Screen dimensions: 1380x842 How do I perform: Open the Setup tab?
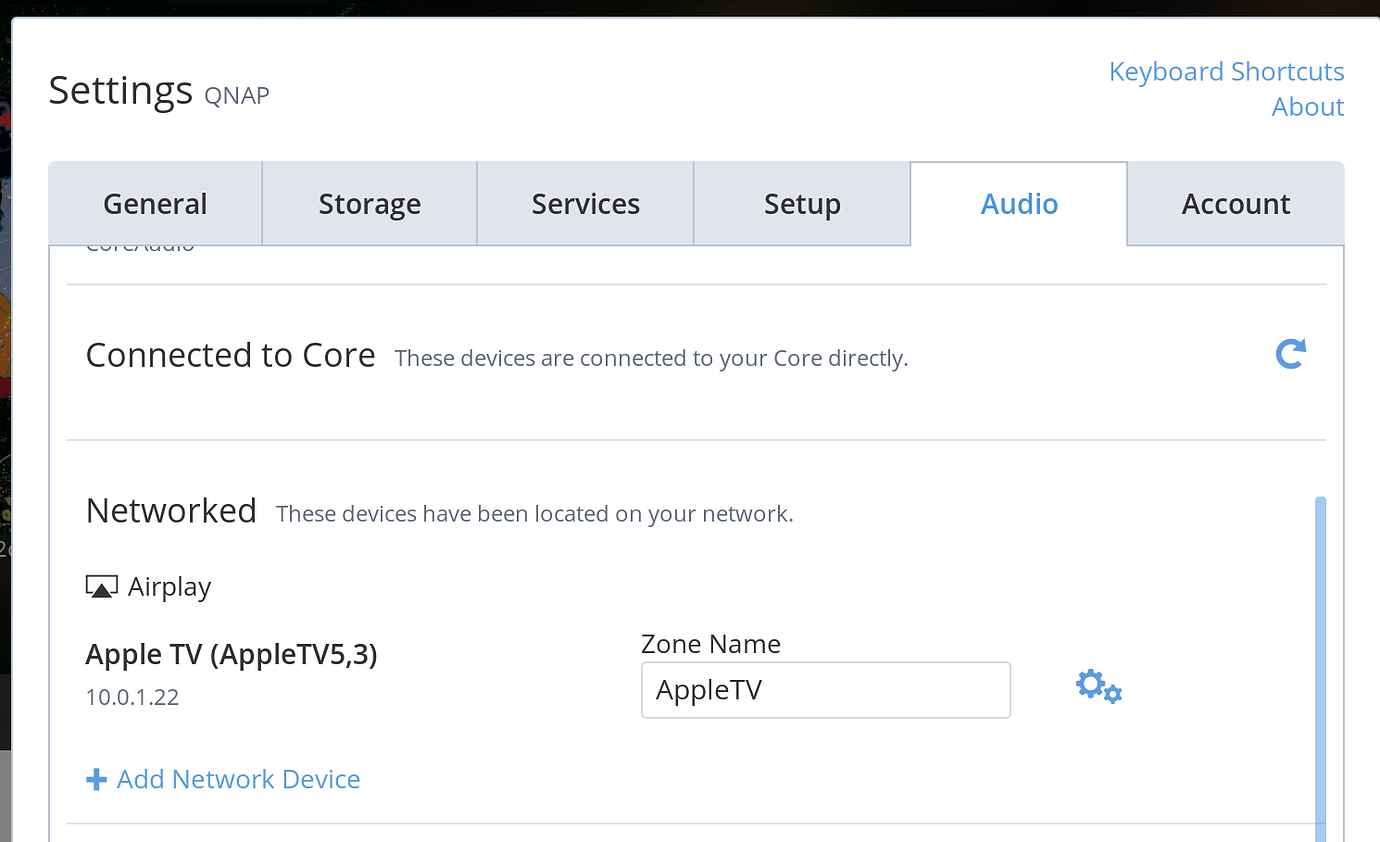[801, 203]
